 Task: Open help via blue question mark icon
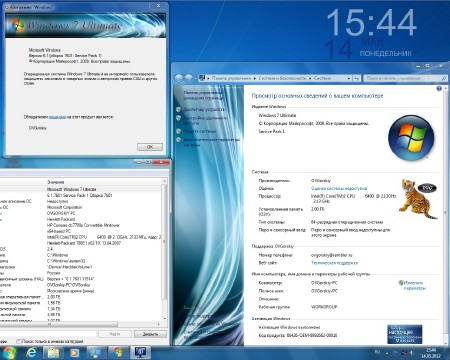coord(439,88)
